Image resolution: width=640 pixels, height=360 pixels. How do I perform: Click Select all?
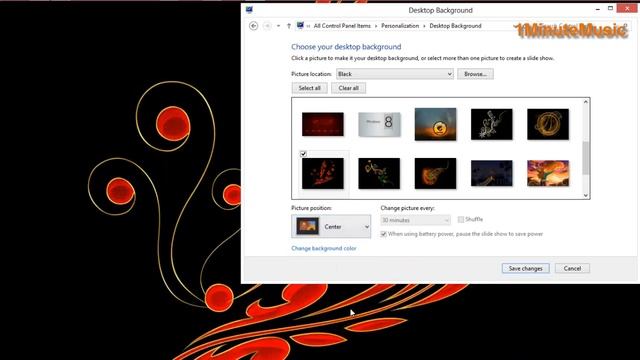click(309, 88)
